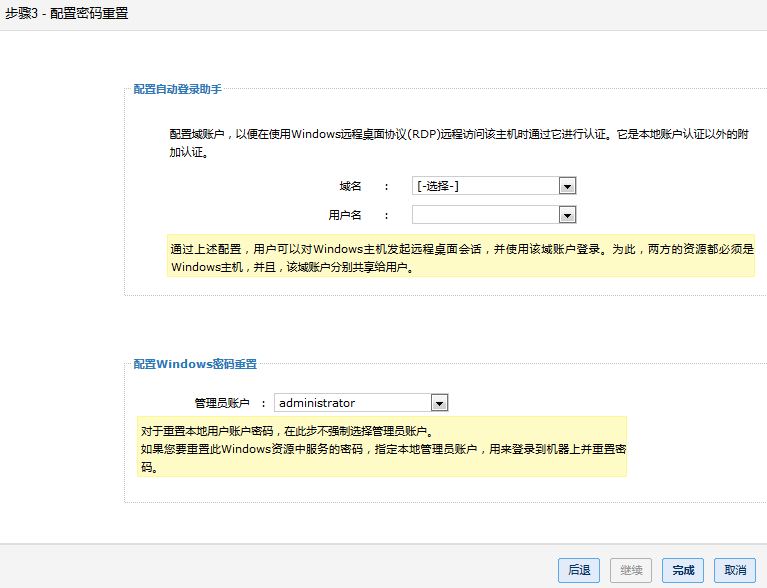Click the yellow note about Windows主机 remote sessions
The height and width of the screenshot is (588, 767).
460,257
